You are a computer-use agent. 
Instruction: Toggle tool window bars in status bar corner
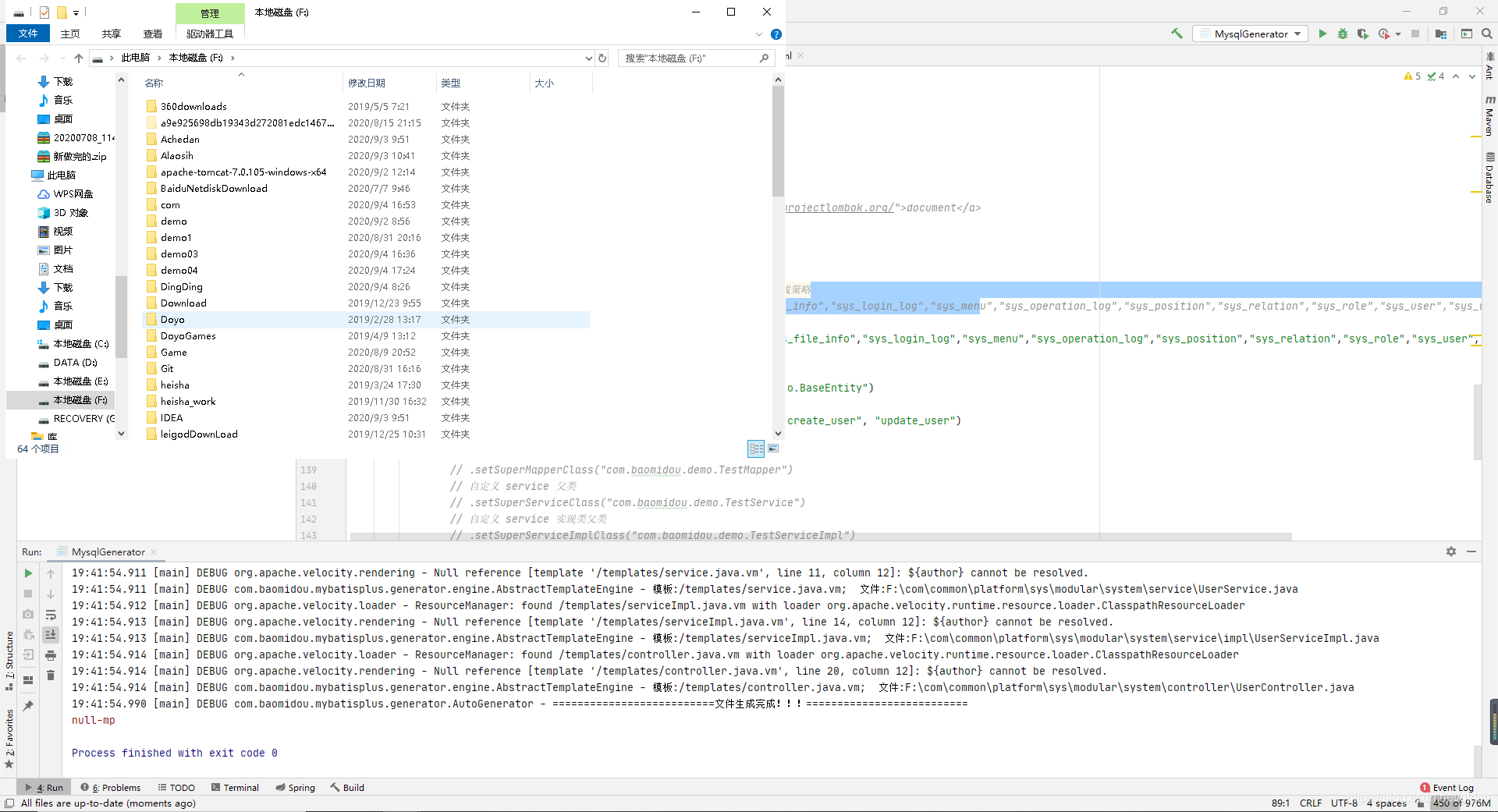9,803
